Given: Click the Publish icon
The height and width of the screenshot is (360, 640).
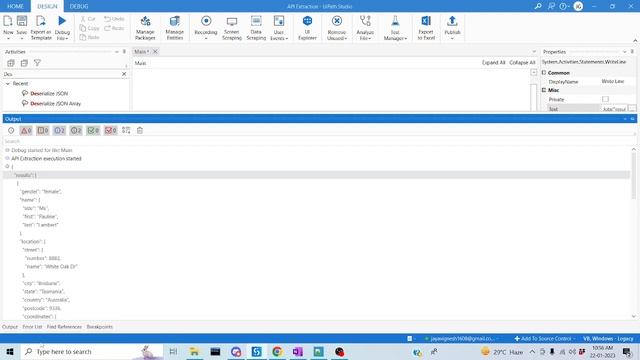Looking at the screenshot, I should (452, 21).
